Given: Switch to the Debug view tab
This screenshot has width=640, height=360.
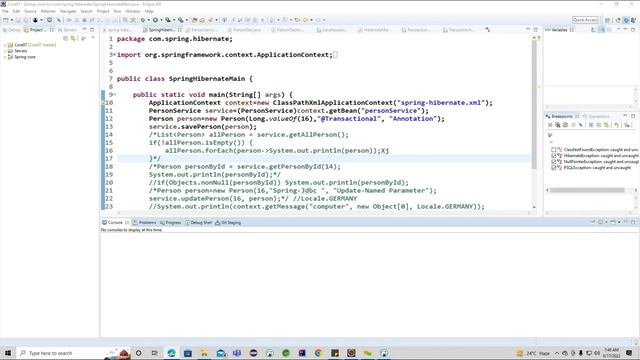Looking at the screenshot, I should pos(11,30).
